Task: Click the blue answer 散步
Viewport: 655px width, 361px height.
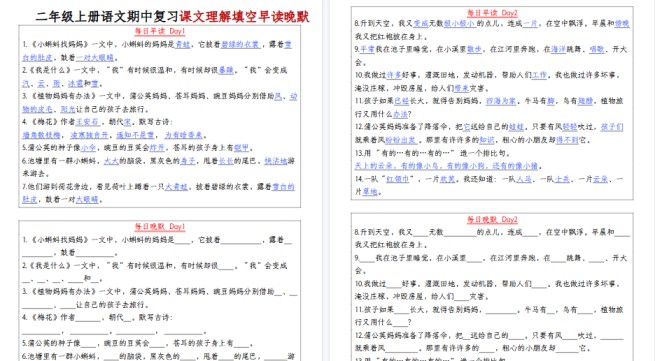Action: tap(474, 49)
